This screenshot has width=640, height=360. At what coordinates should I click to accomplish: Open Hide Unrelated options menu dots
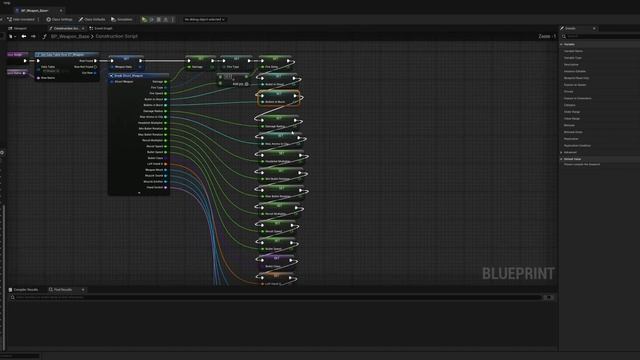tap(39, 19)
